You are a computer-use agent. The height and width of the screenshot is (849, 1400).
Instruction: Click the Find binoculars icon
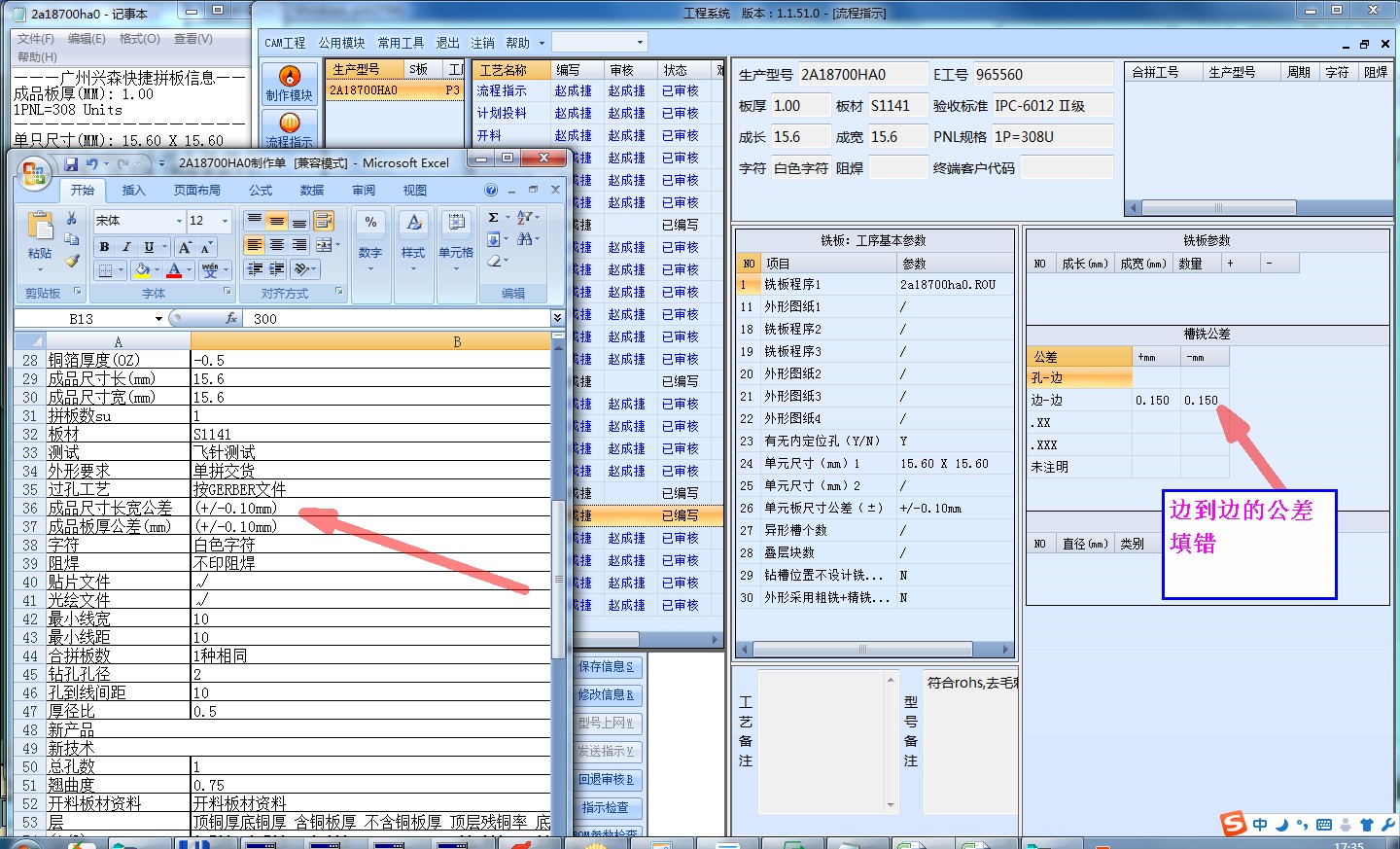pos(525,239)
